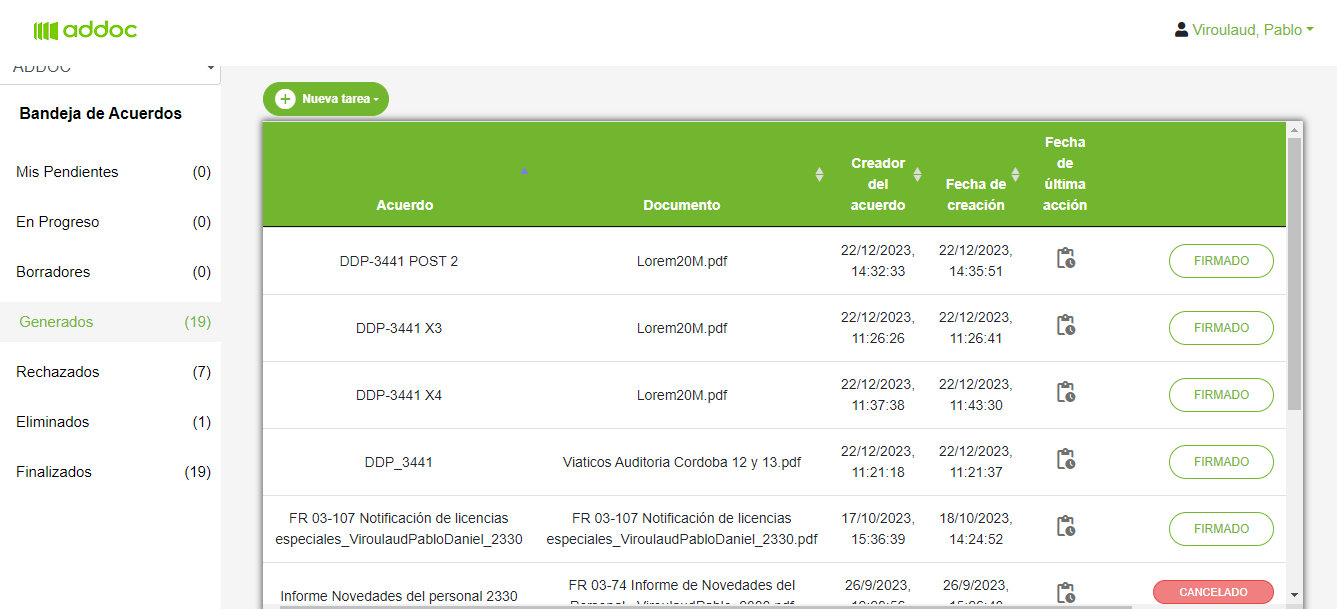1337x609 pixels.
Task: Sort table by Acuerdo column arrow
Action: [x=524, y=171]
